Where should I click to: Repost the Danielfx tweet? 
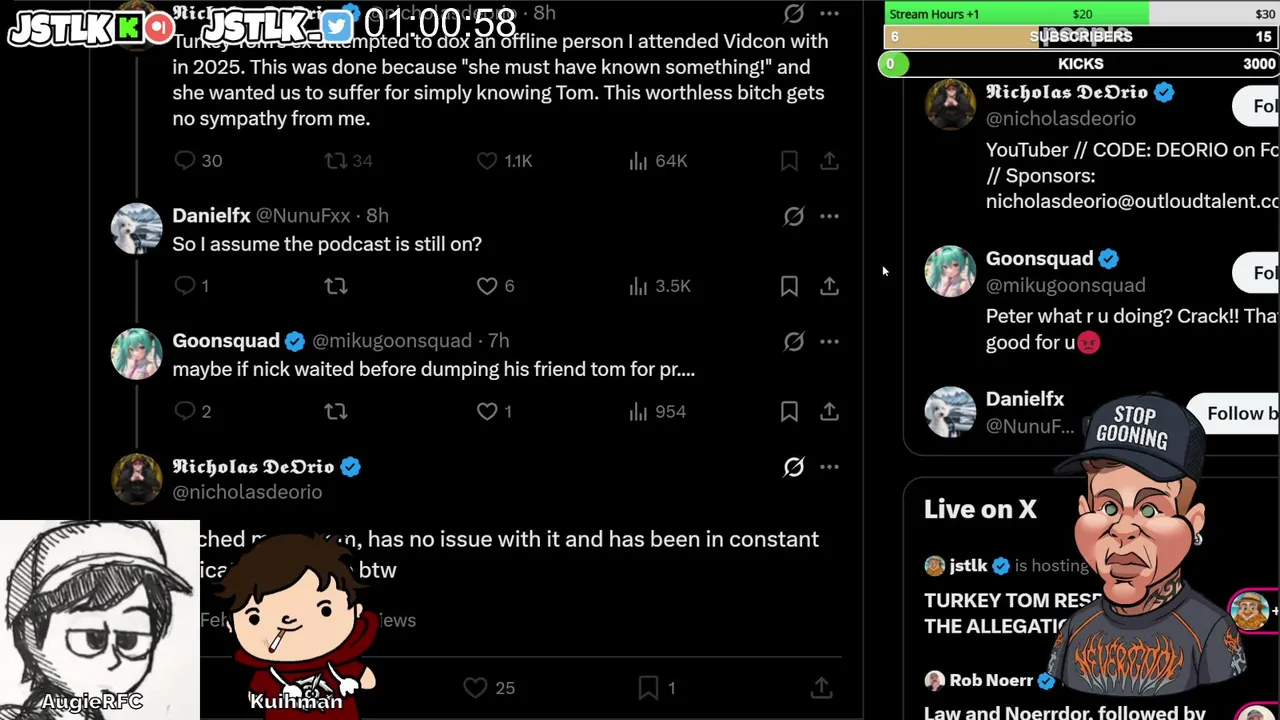click(x=336, y=286)
